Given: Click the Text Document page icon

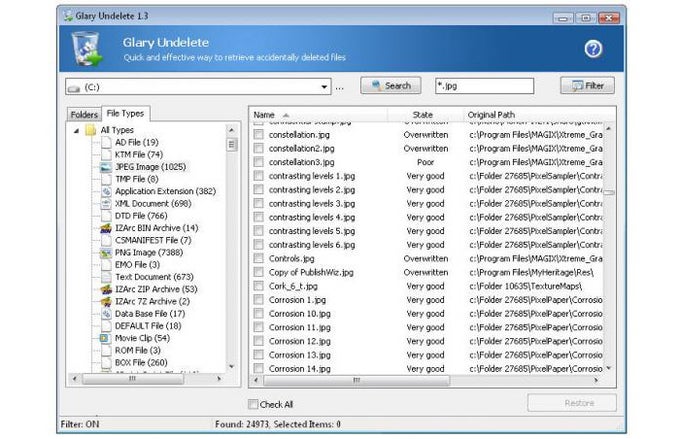Looking at the screenshot, I should 106,277.
